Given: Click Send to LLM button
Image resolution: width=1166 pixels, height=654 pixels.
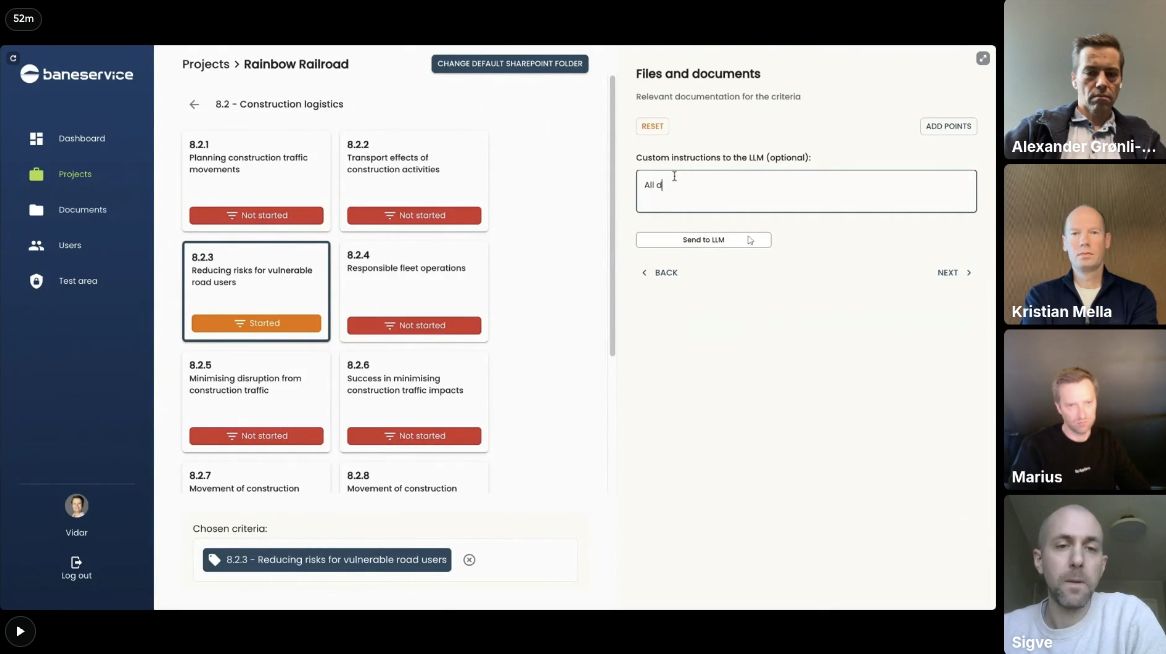Looking at the screenshot, I should click(x=703, y=240).
